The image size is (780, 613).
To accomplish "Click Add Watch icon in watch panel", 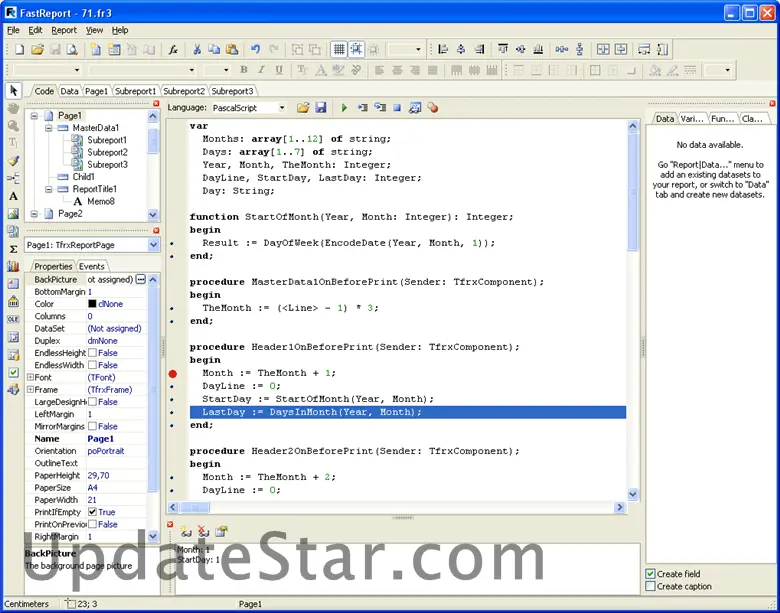I will [187, 532].
